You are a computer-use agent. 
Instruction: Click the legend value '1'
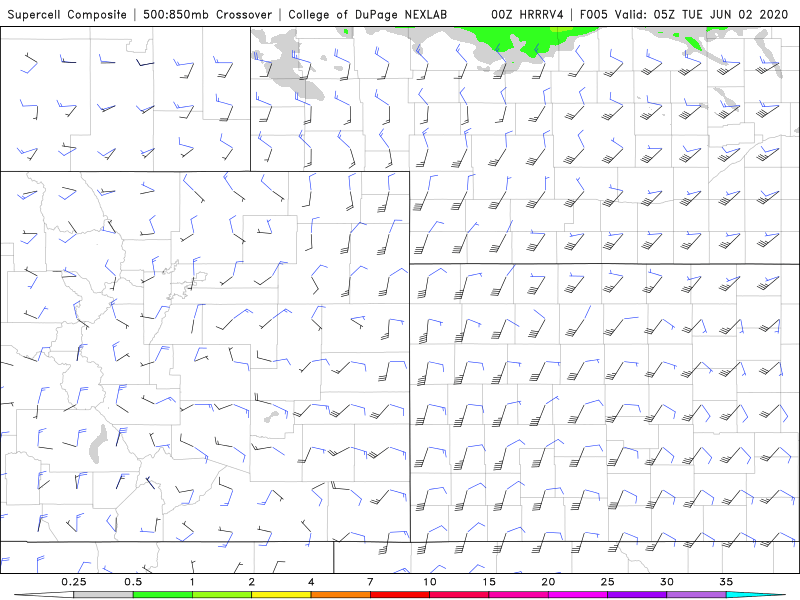pos(192,582)
